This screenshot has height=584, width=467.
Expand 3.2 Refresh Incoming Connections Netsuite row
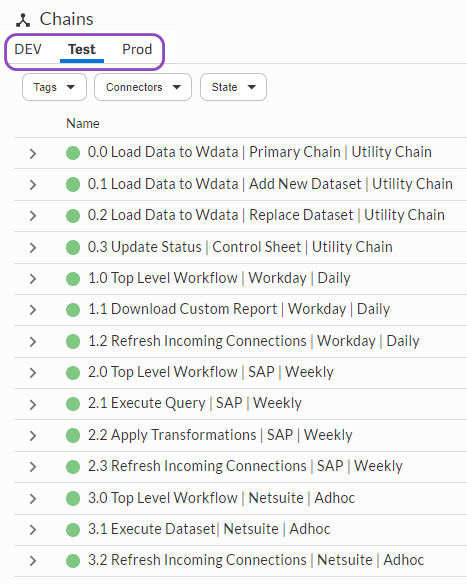(x=33, y=561)
